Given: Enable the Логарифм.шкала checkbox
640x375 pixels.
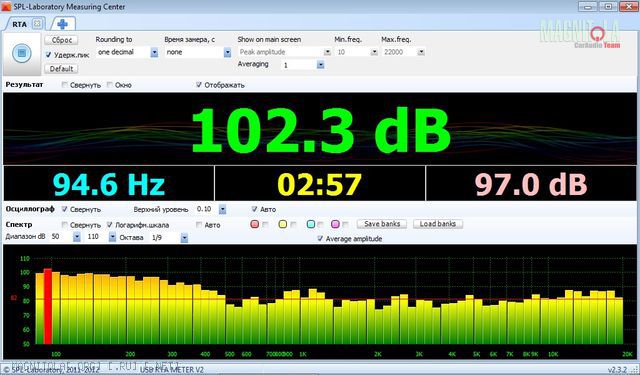Looking at the screenshot, I should click(109, 224).
